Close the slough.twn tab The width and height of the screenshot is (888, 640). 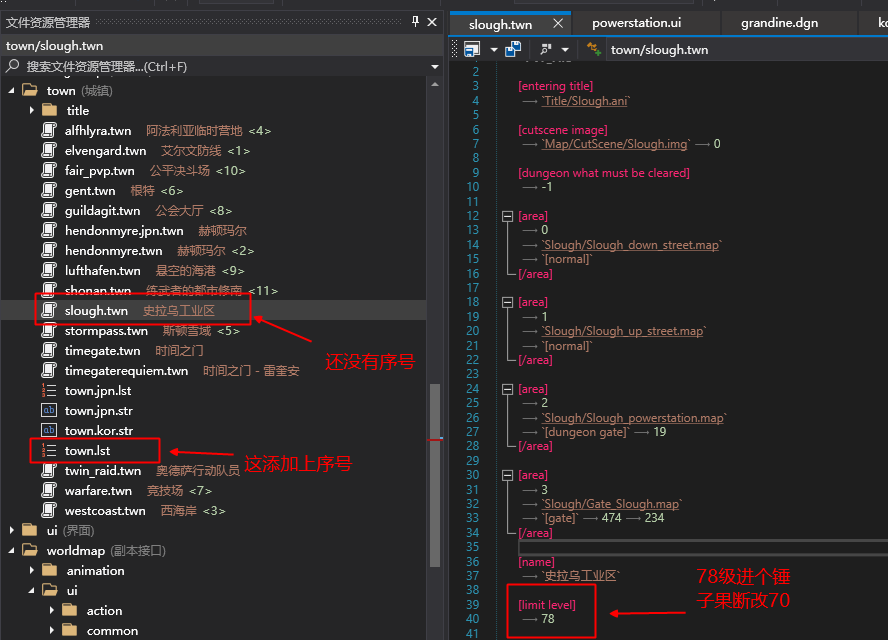(558, 23)
